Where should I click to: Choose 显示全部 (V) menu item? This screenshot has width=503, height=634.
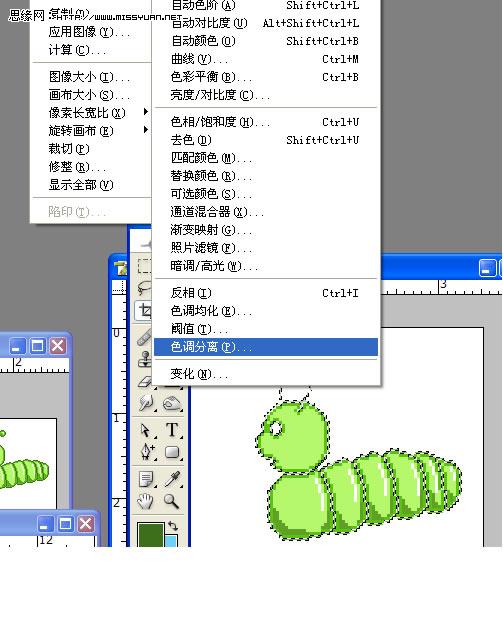pyautogui.click(x=91, y=185)
